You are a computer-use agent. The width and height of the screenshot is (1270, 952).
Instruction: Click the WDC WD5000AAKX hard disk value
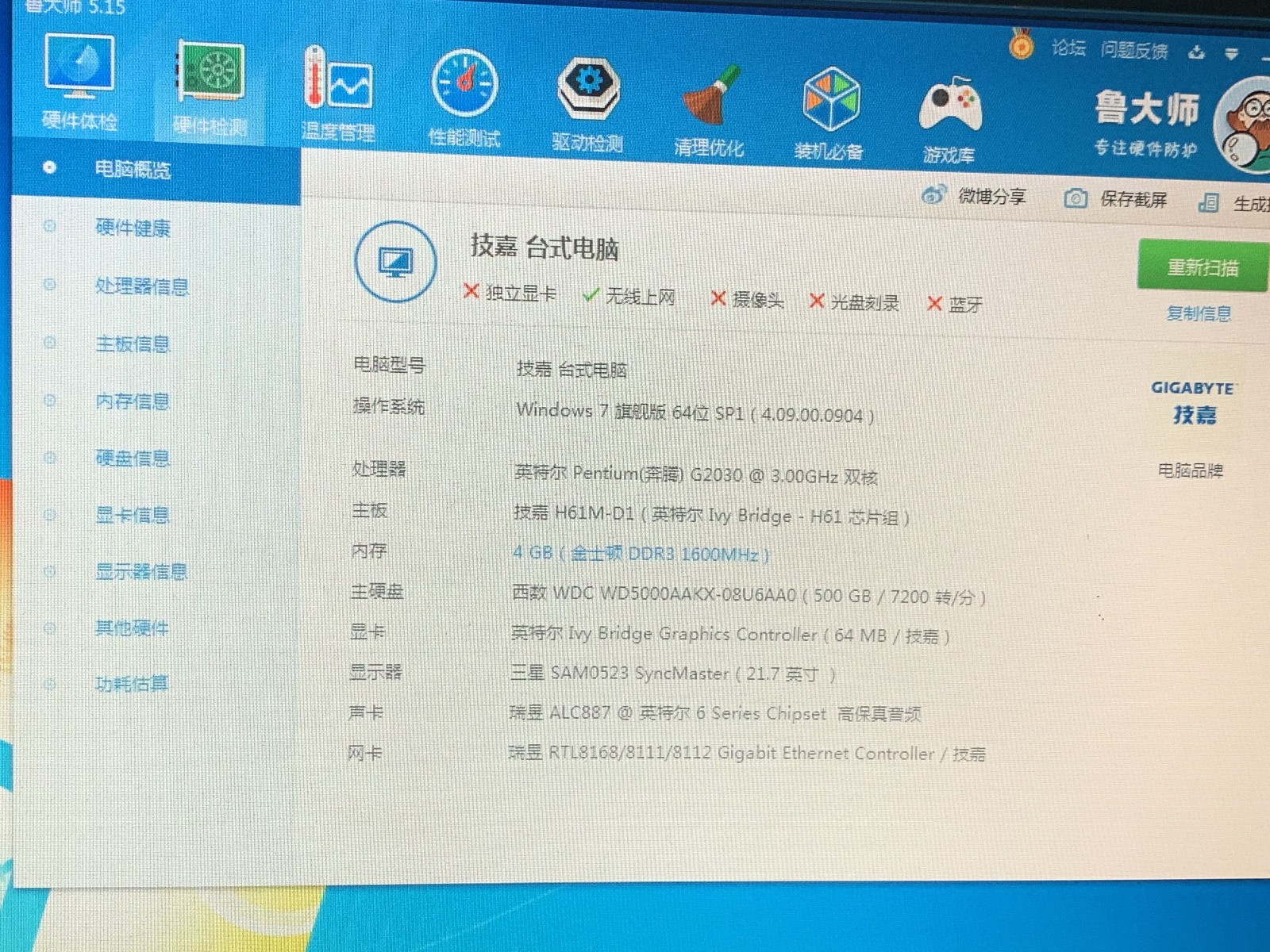(x=749, y=595)
